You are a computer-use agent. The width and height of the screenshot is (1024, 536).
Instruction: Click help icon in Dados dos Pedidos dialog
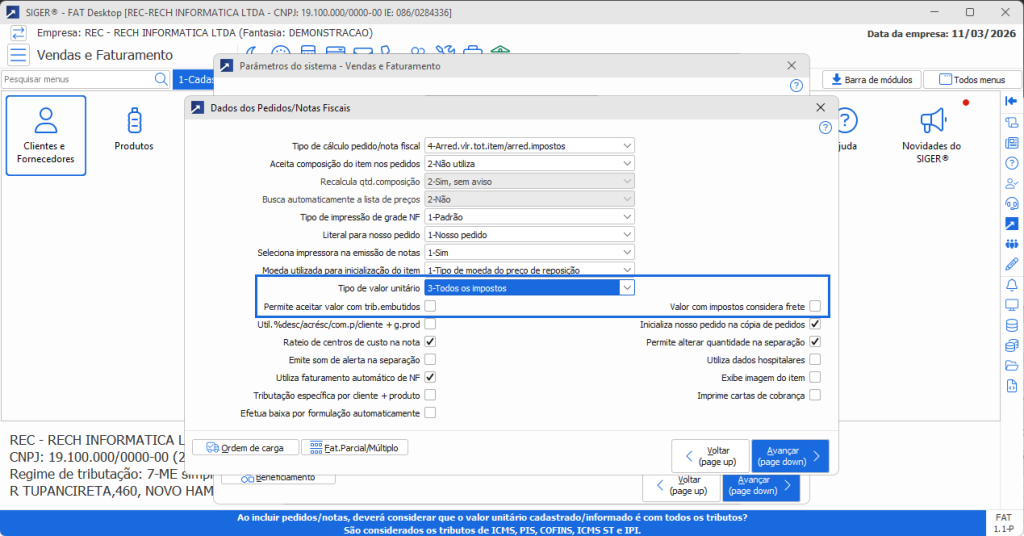pos(825,127)
